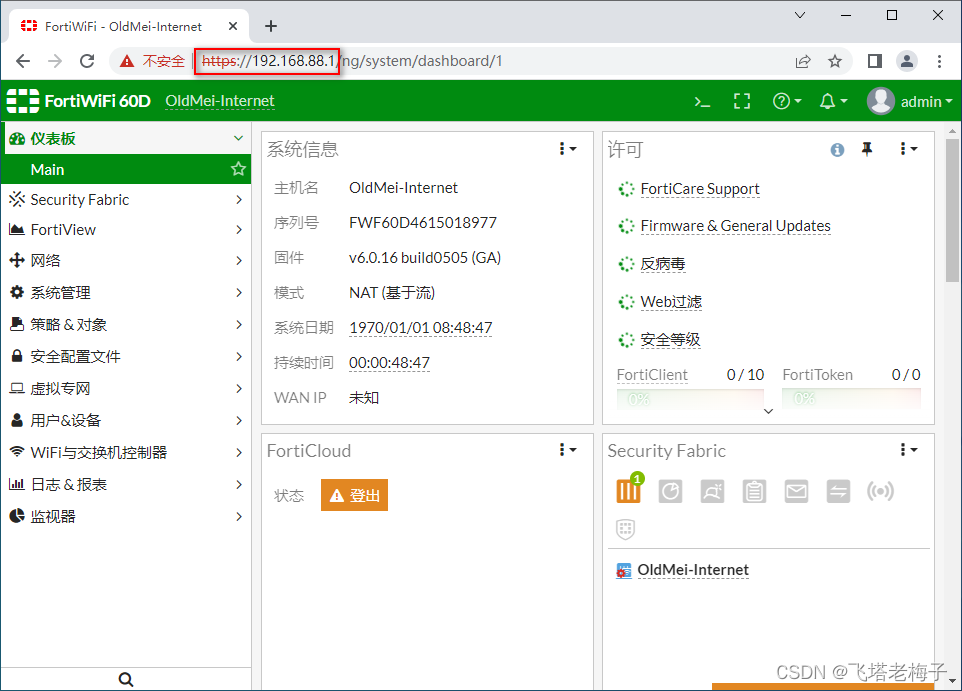The width and height of the screenshot is (962, 691).
Task: Click the FortiSwitch arrows Fabric icon
Action: [x=838, y=492]
